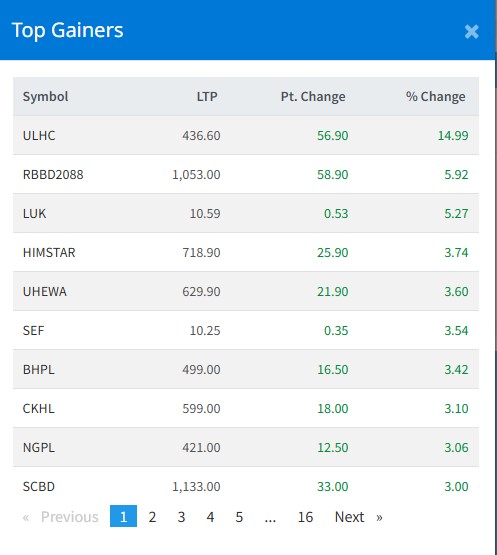
Task: Click the % Change column header
Action: [436, 97]
